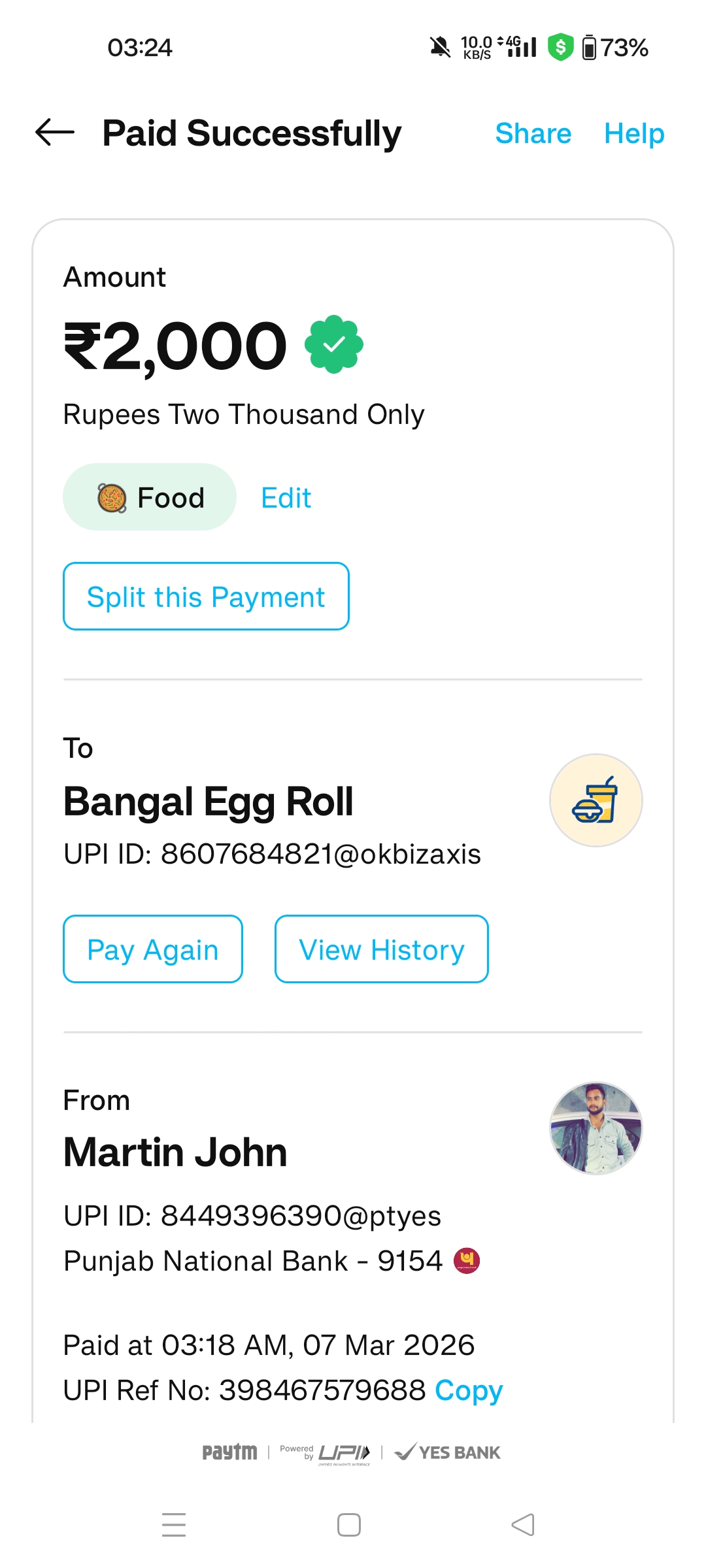The image size is (706, 1568).
Task: Open Martin John's profile photo
Action: [596, 1128]
